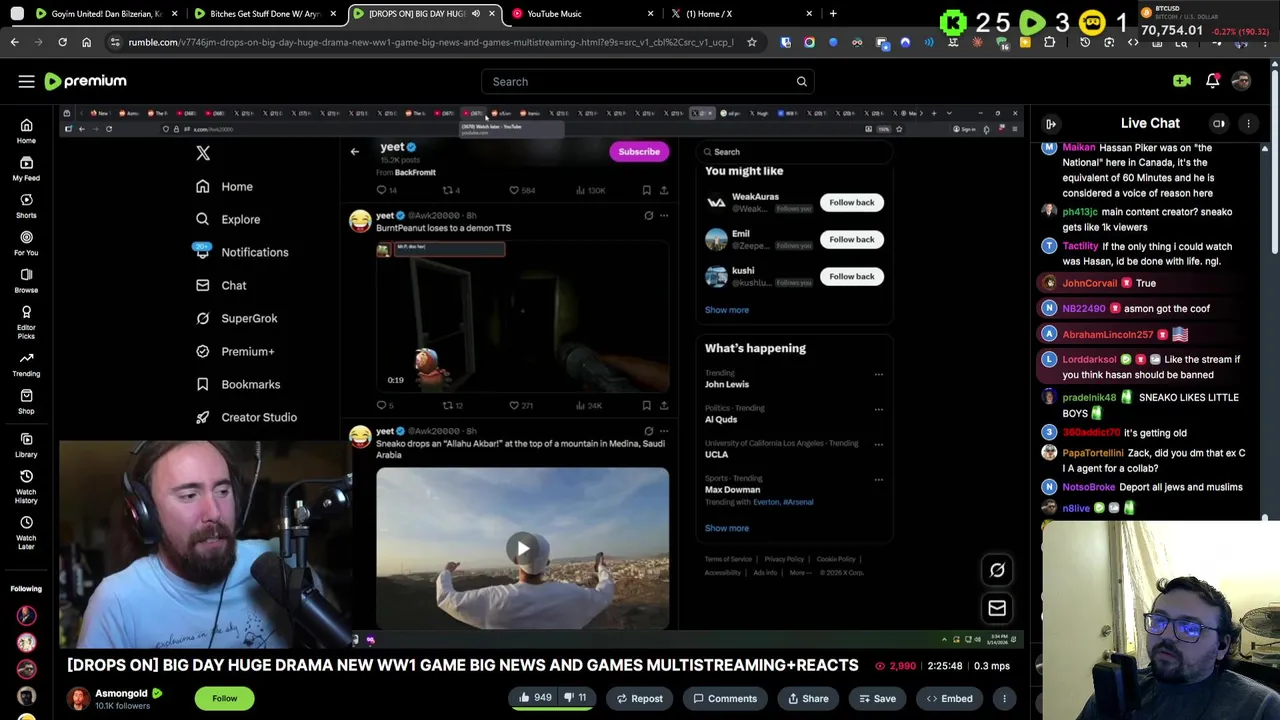Toggle Follow for Asmongold channel

(225, 698)
